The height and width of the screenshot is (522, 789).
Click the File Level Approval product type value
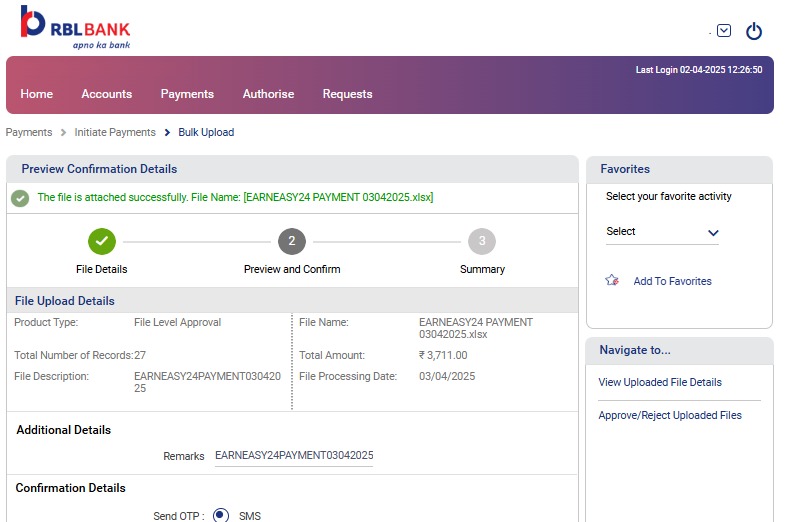click(x=177, y=323)
